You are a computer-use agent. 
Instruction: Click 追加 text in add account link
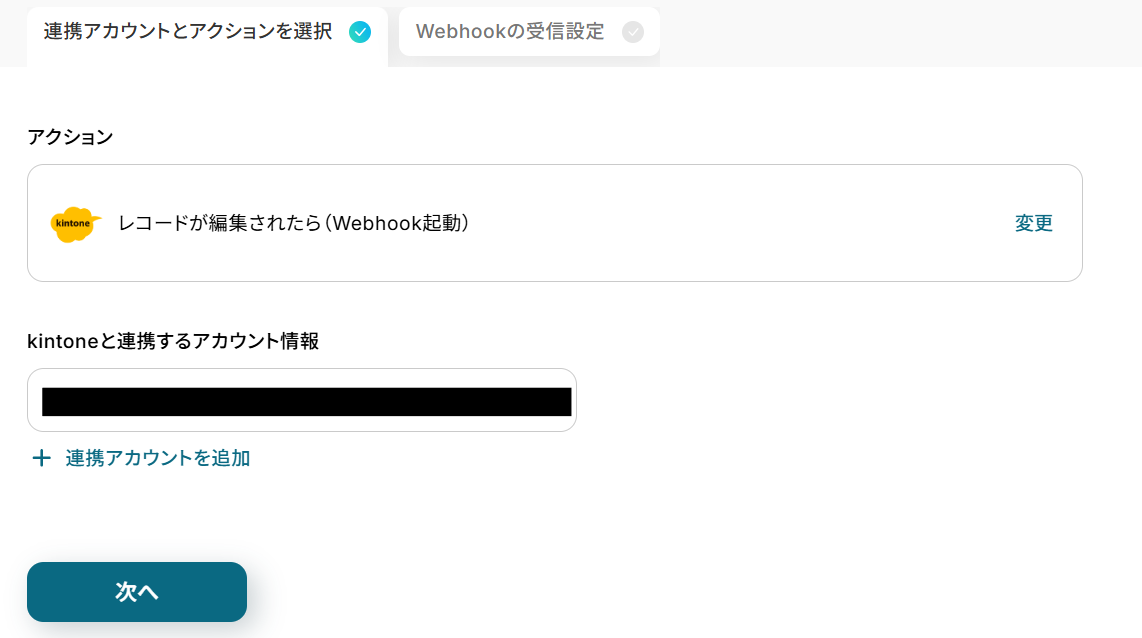[232, 458]
